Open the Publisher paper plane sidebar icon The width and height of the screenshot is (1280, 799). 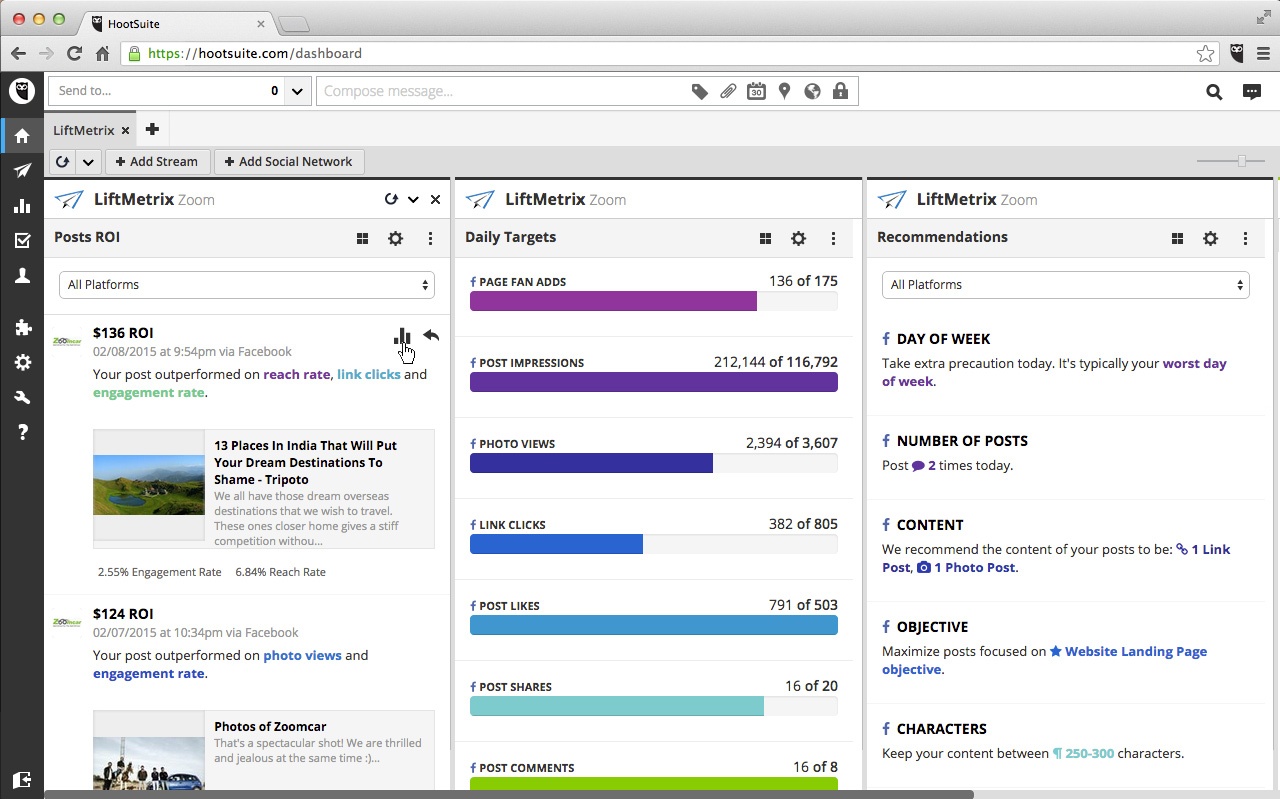tap(22, 171)
